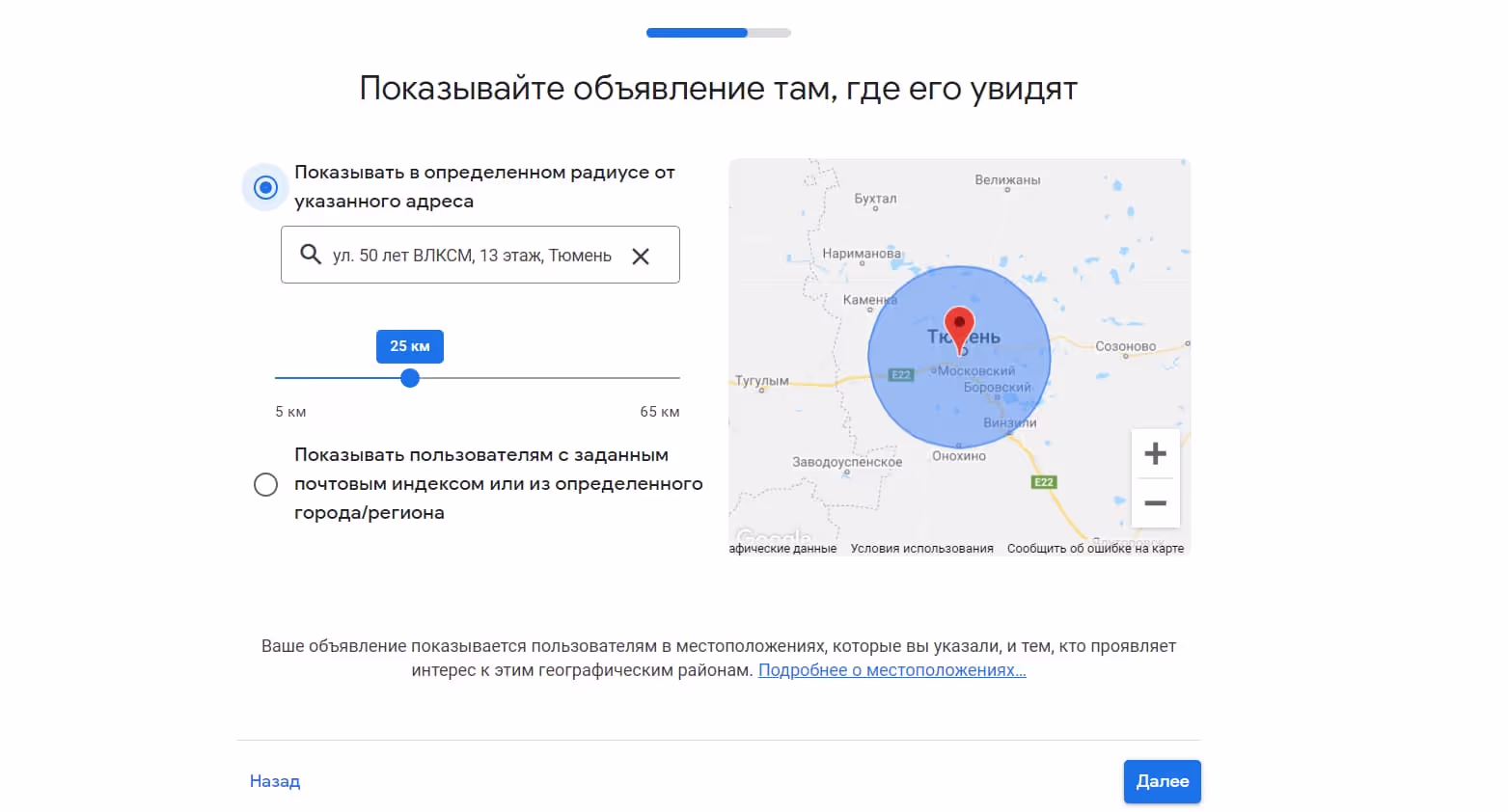1508x812 pixels.
Task: Click the Онохино place label on map
Action: [x=959, y=455]
